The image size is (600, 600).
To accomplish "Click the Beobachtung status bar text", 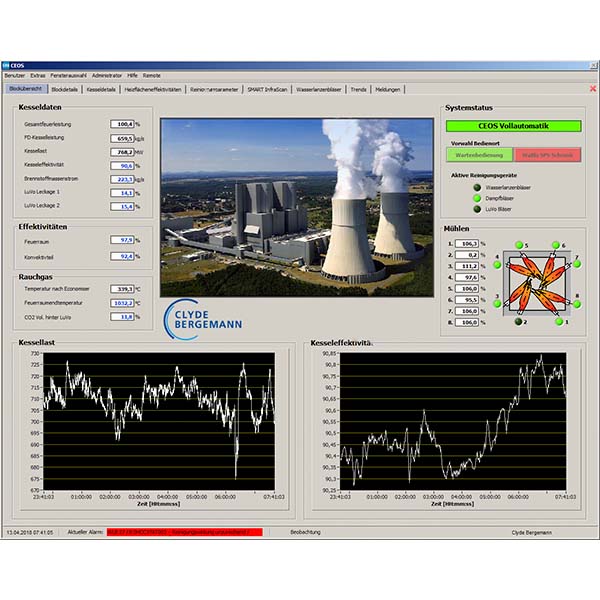I will 305,532.
